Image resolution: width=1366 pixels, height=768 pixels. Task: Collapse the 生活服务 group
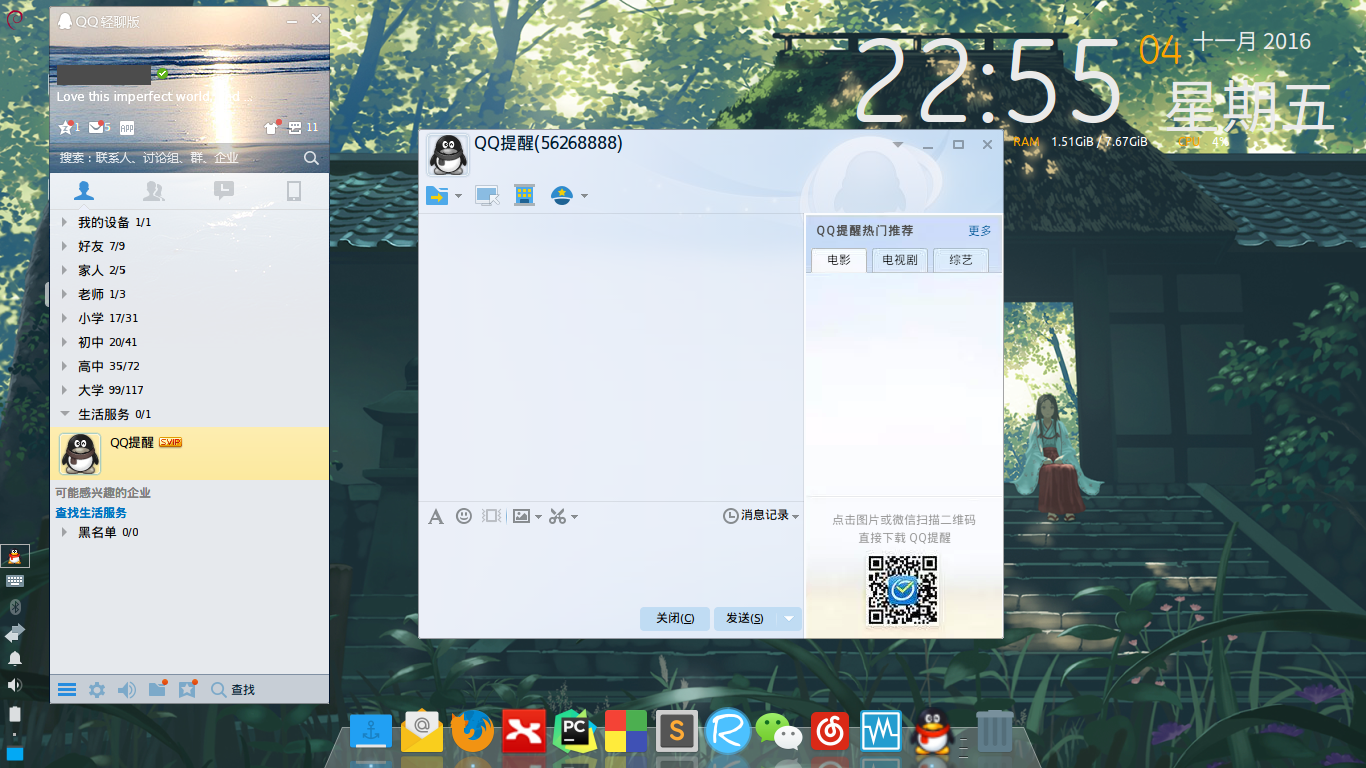coord(65,414)
